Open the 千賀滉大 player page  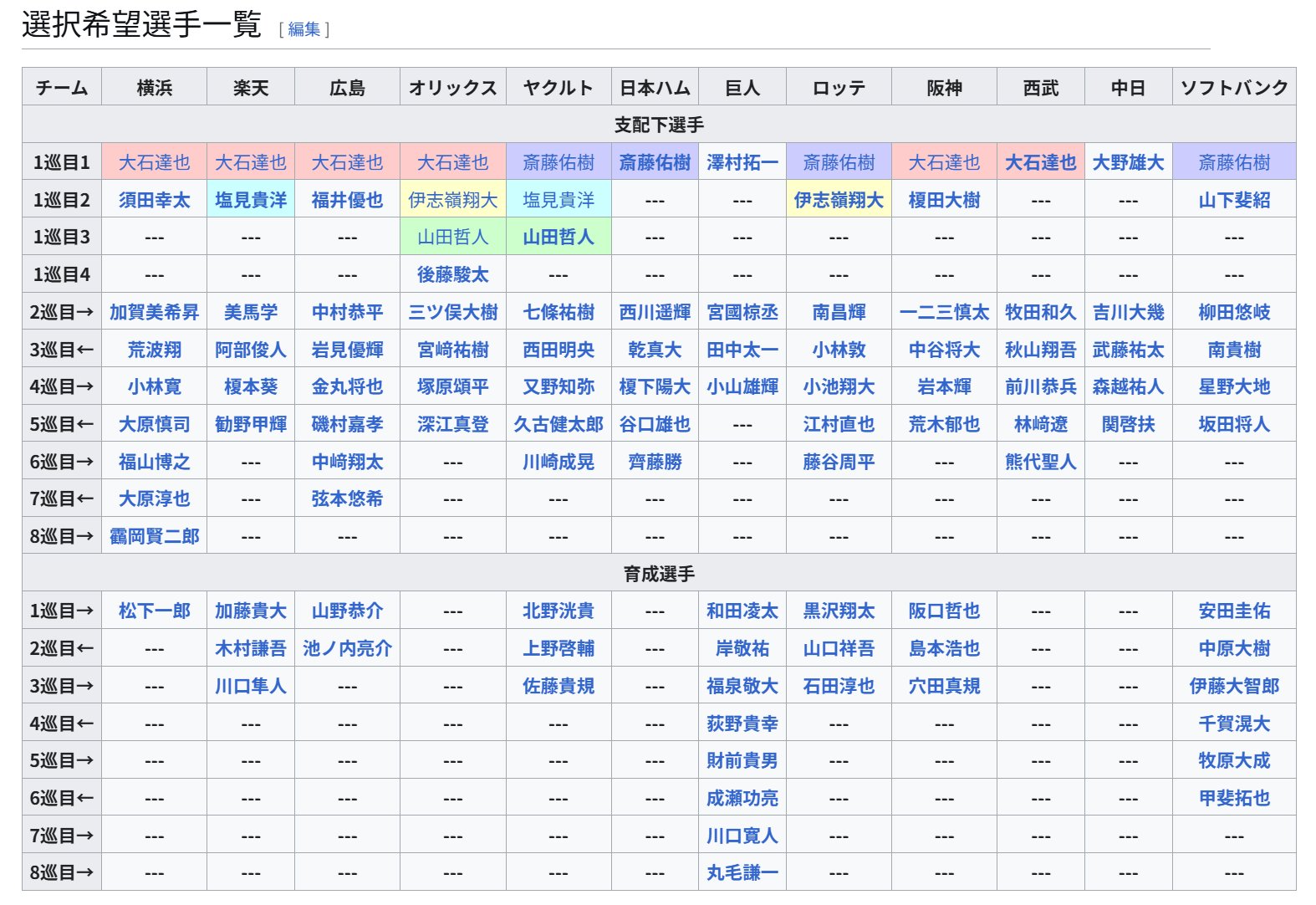[1233, 723]
